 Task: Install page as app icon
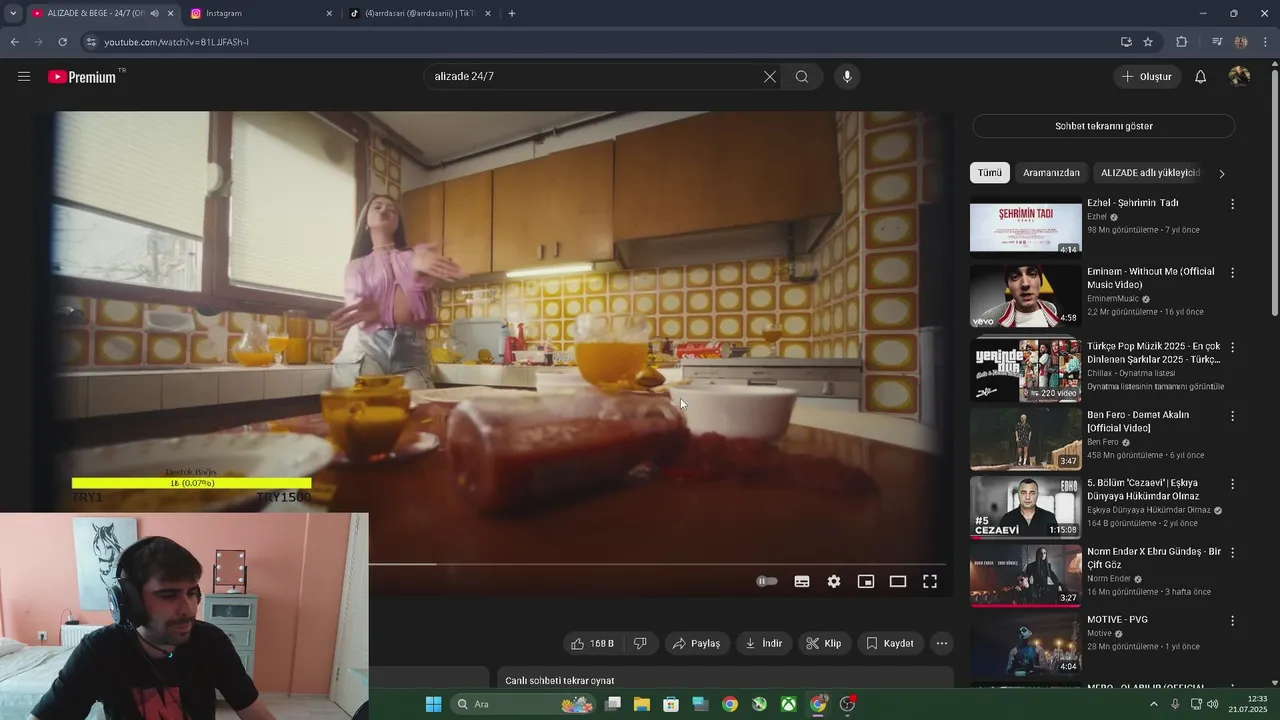pos(1126,42)
